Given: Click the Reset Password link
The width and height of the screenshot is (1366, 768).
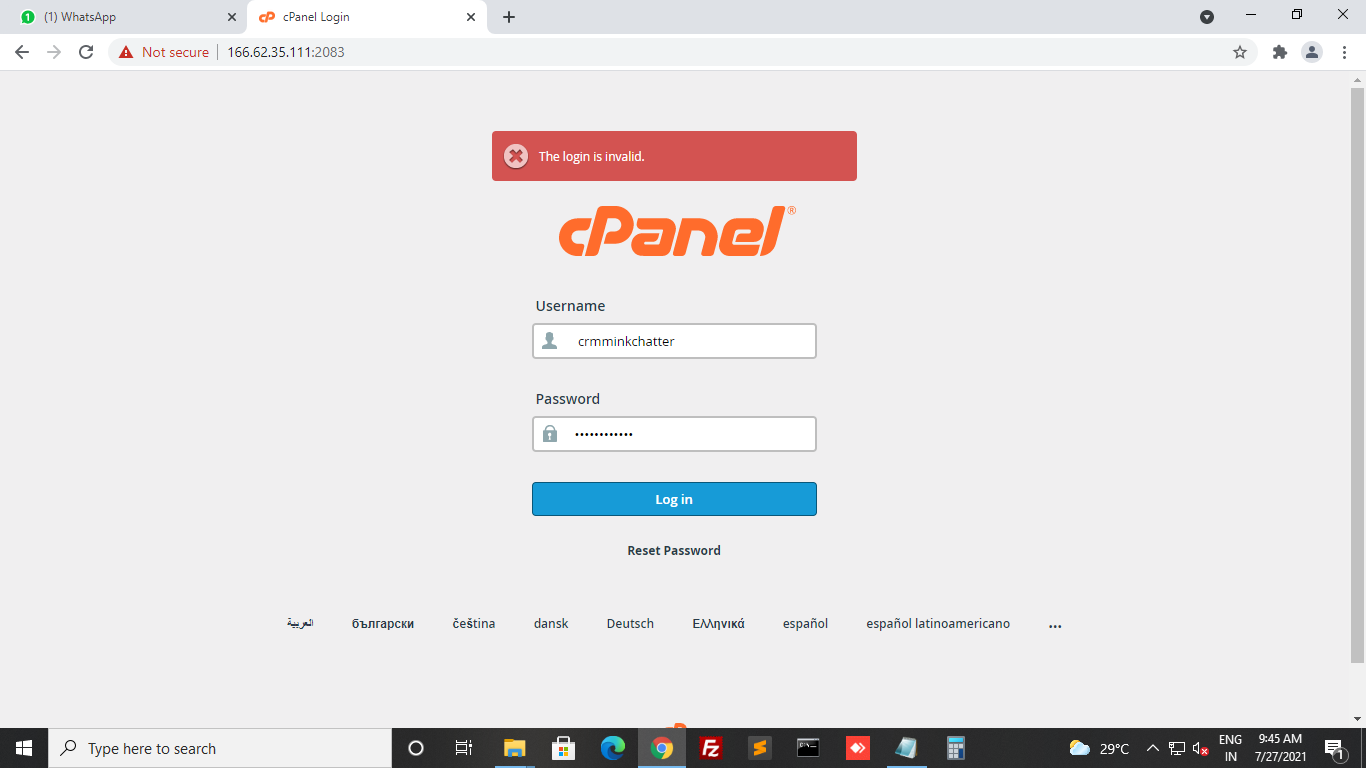Looking at the screenshot, I should (674, 550).
